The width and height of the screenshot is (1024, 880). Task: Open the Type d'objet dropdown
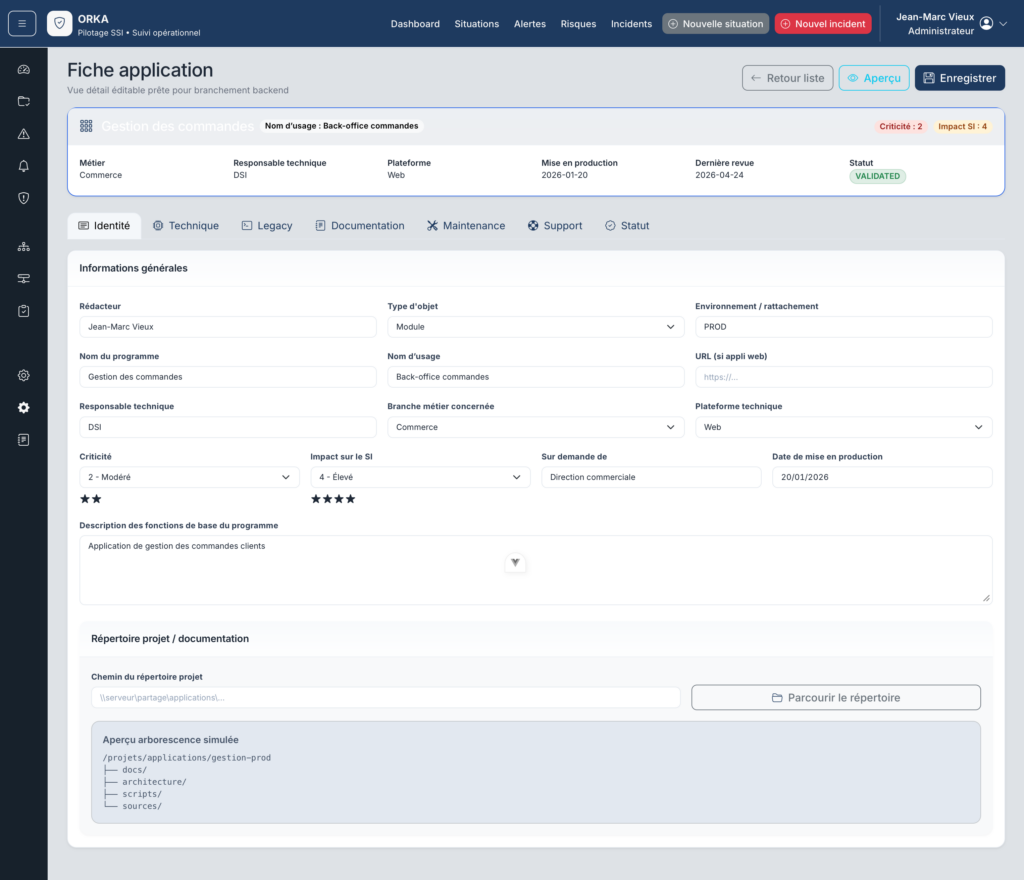(536, 326)
